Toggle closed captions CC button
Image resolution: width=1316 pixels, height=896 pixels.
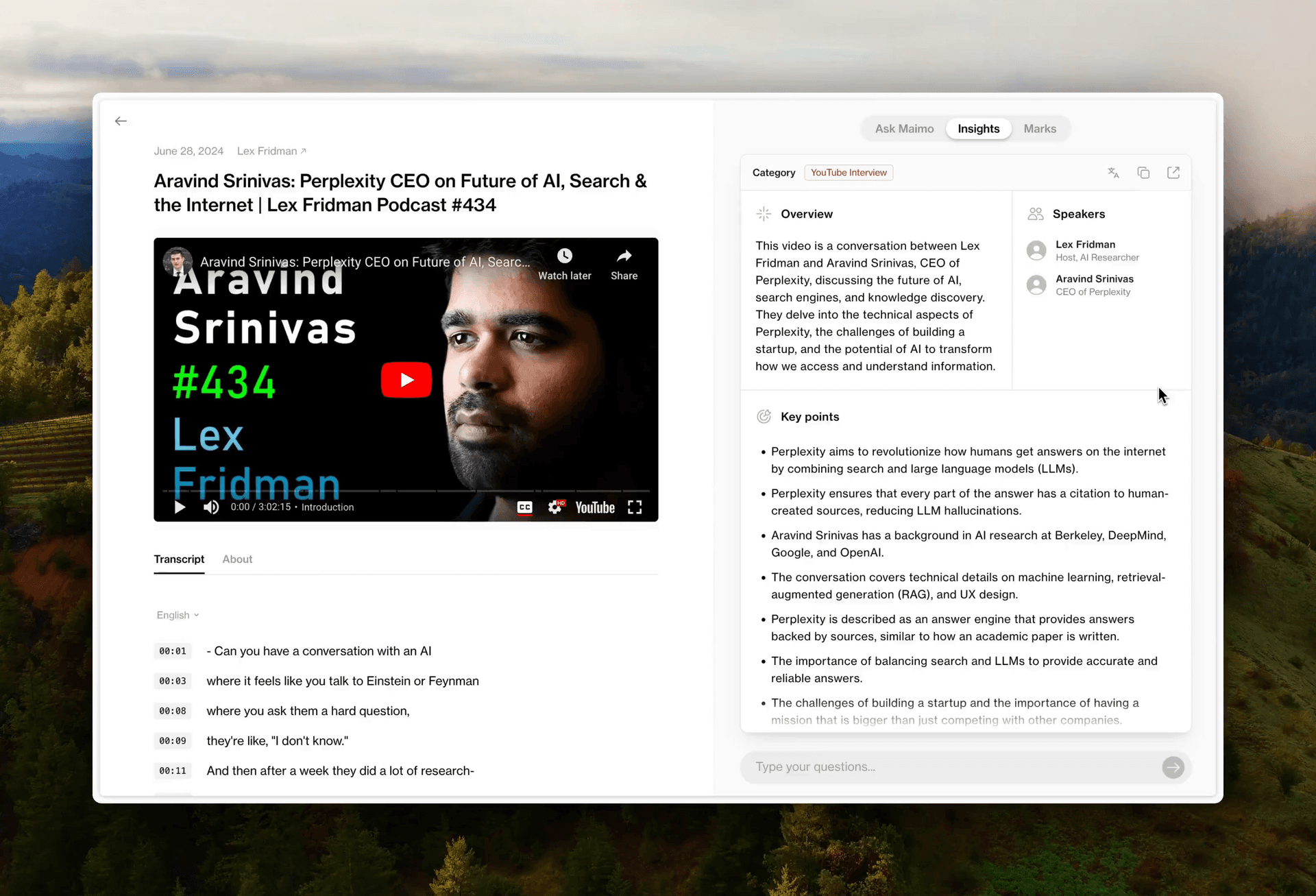(x=524, y=507)
